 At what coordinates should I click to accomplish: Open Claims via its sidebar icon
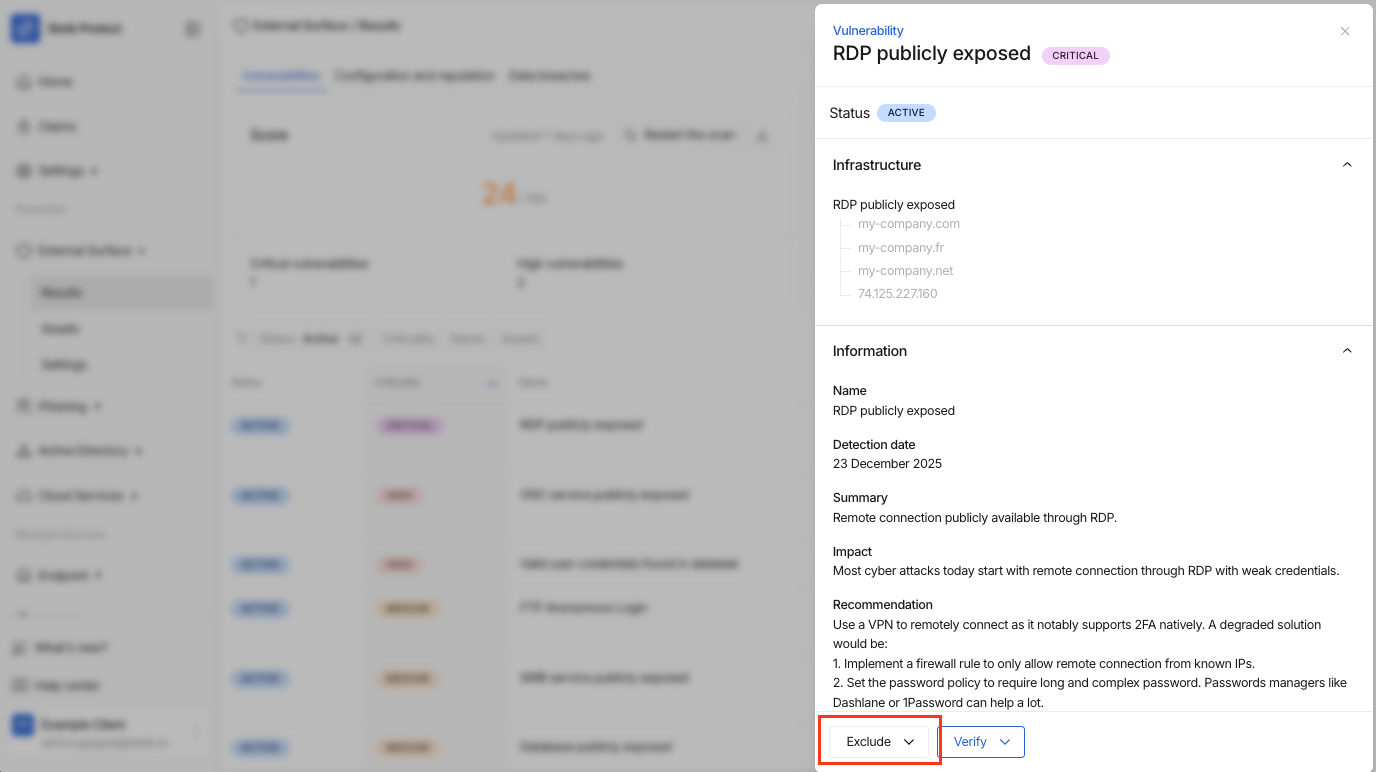(24, 127)
